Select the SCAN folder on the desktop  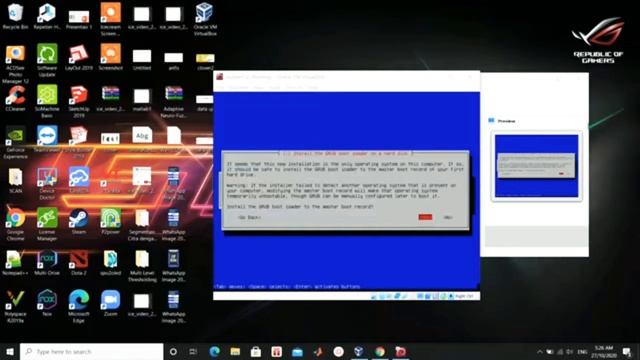pos(16,180)
